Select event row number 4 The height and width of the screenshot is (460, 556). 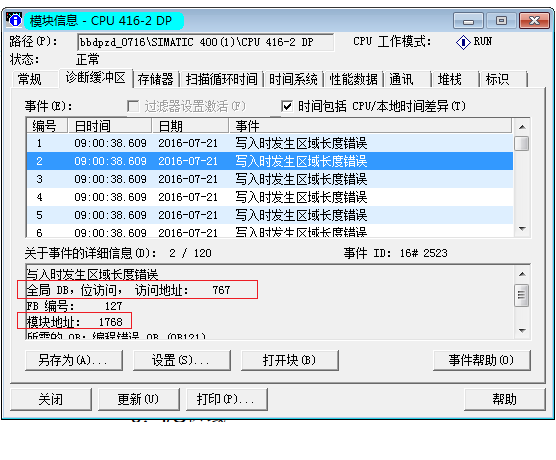pyautogui.click(x=270, y=197)
